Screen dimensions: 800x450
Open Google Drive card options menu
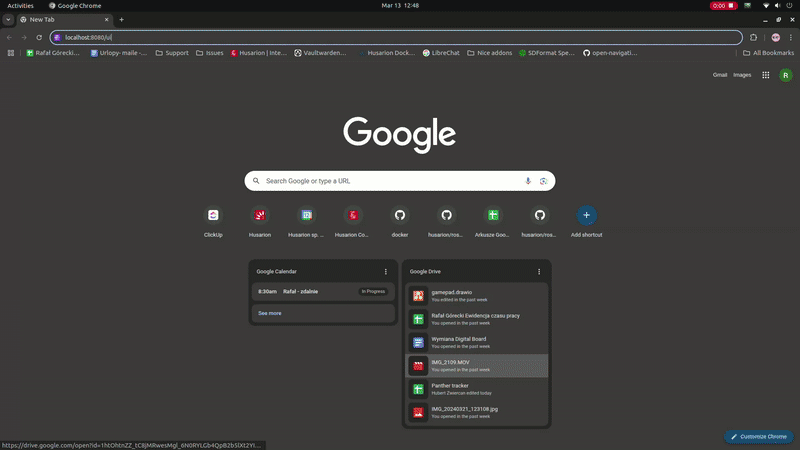tap(539, 271)
